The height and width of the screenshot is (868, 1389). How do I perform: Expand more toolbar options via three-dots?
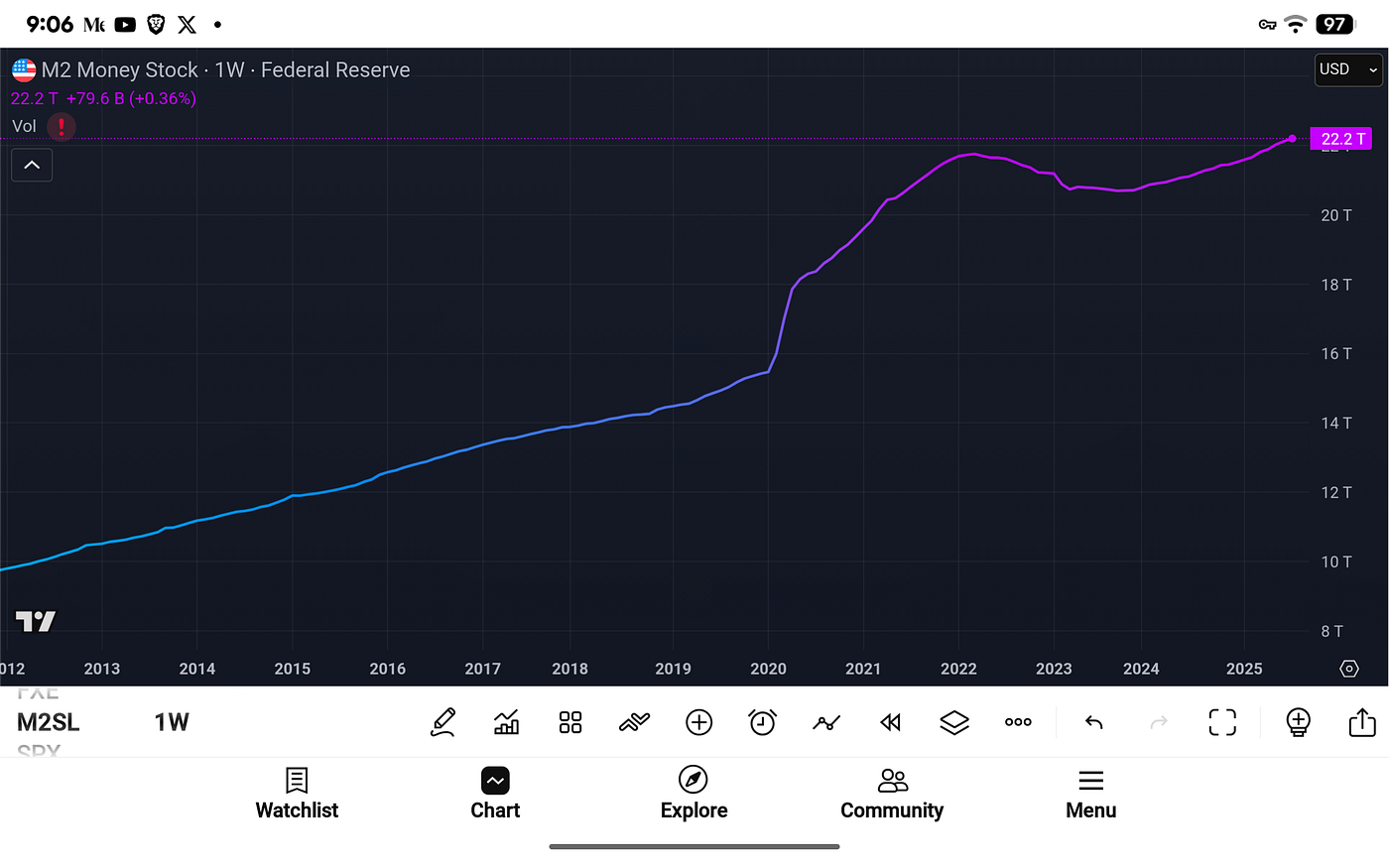click(1017, 722)
